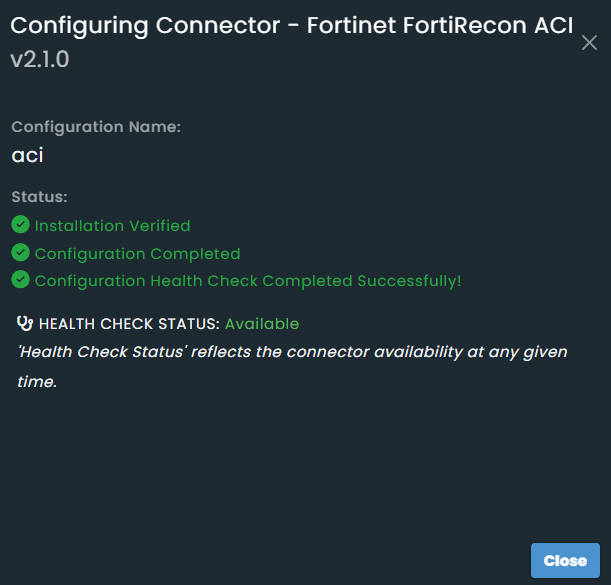Click the green check beside Installation Verified

[x=20, y=225]
